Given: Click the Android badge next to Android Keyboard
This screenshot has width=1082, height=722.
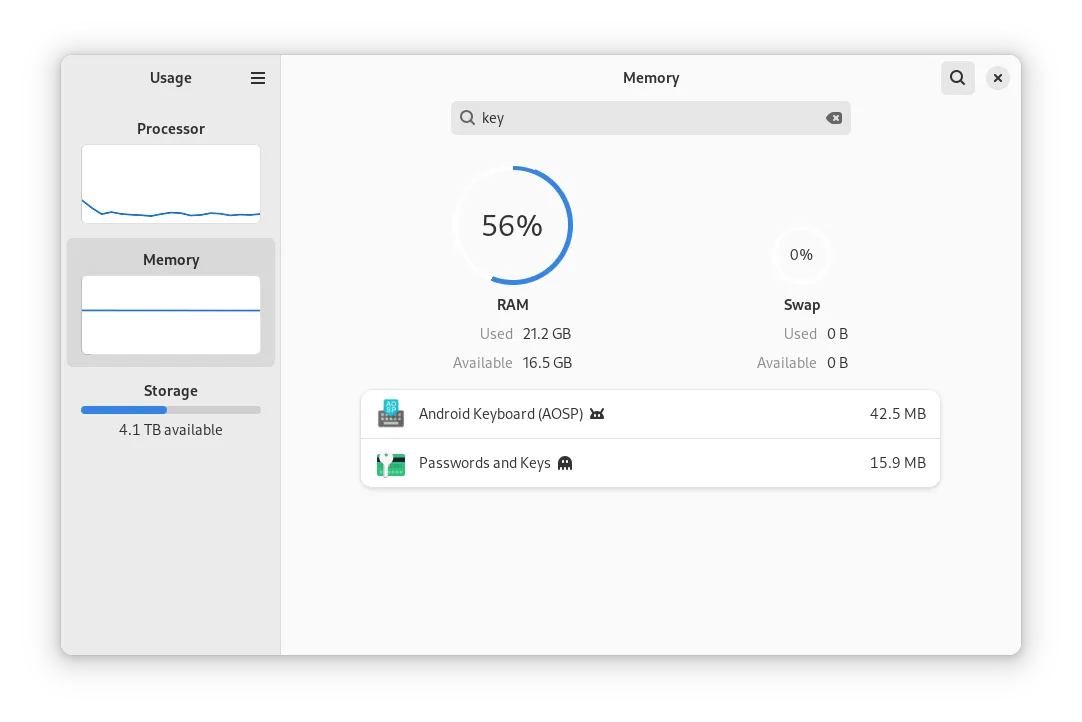Looking at the screenshot, I should pos(597,414).
